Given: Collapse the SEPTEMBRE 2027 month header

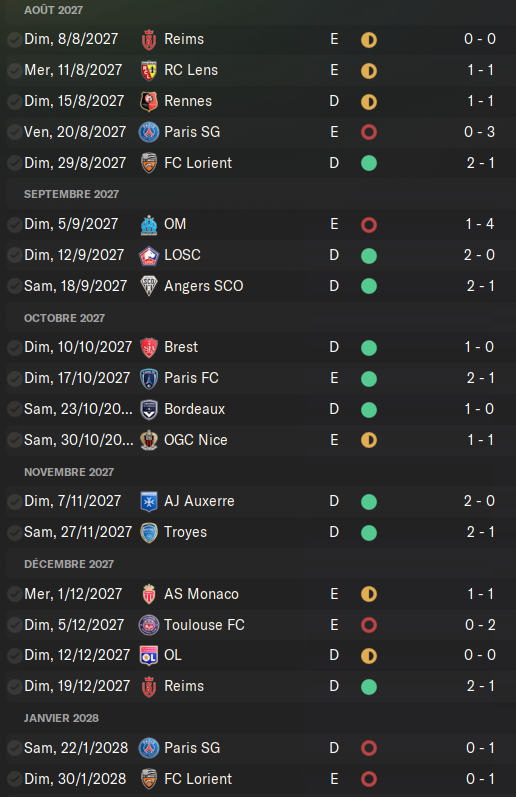Looking at the screenshot, I should (x=71, y=194).
